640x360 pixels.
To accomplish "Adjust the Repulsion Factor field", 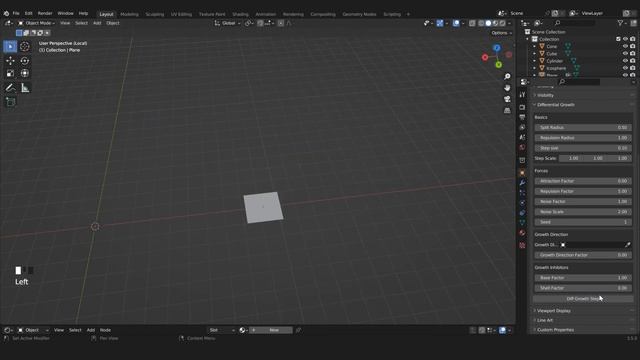I will (583, 191).
